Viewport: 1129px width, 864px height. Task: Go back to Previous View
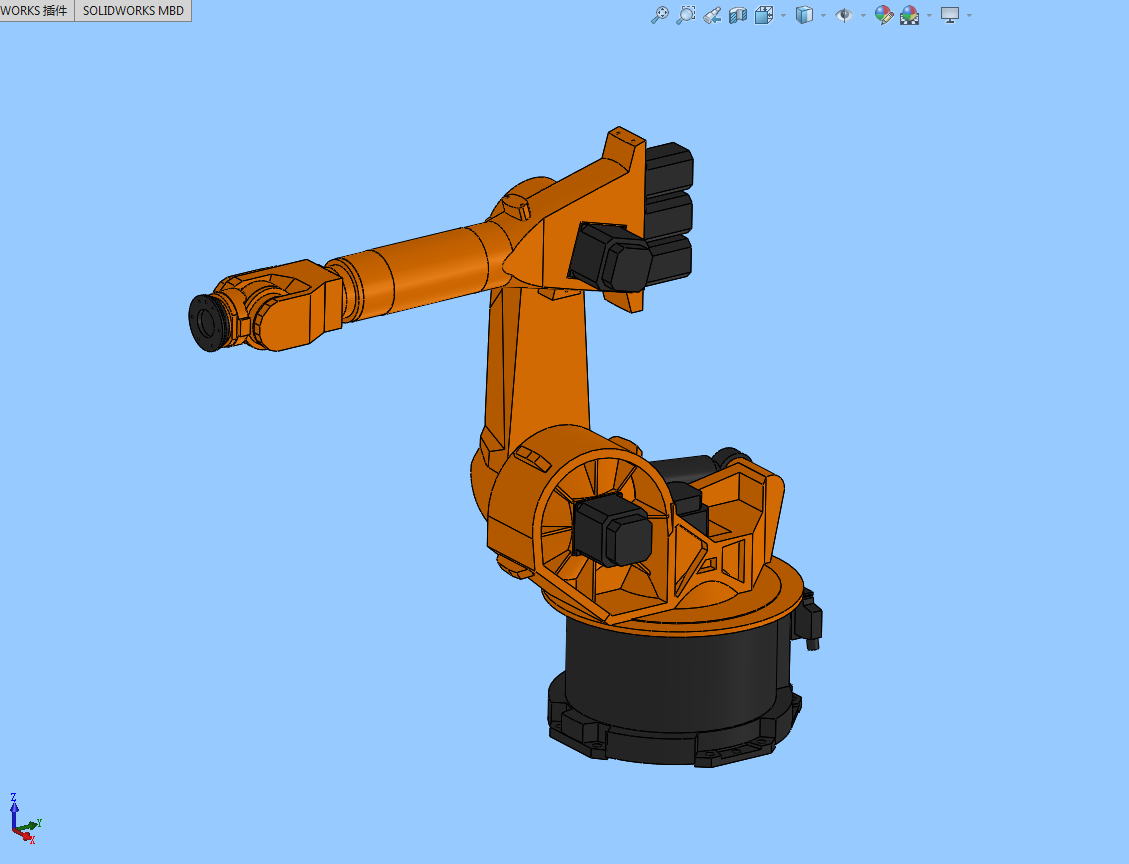(712, 15)
